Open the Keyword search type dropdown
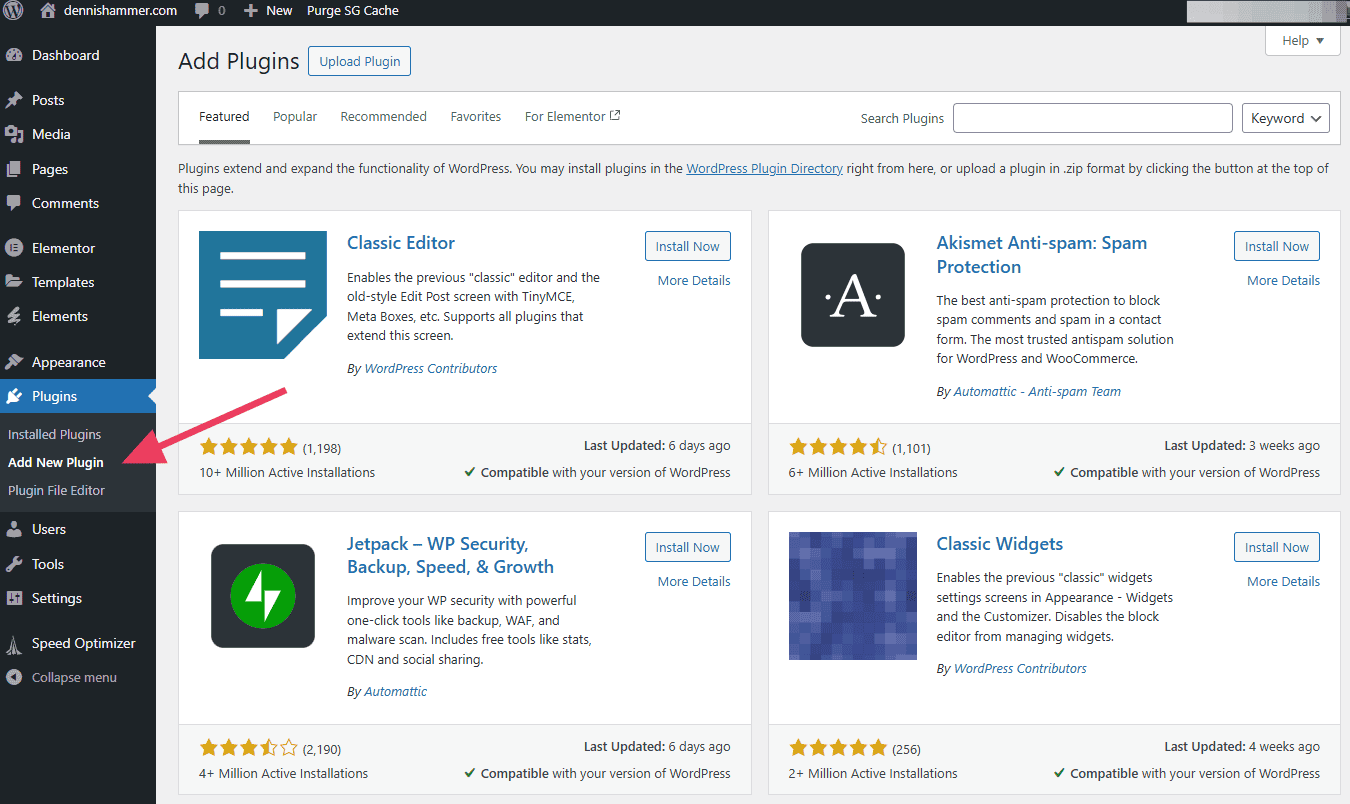This screenshot has width=1350, height=804. point(1285,118)
